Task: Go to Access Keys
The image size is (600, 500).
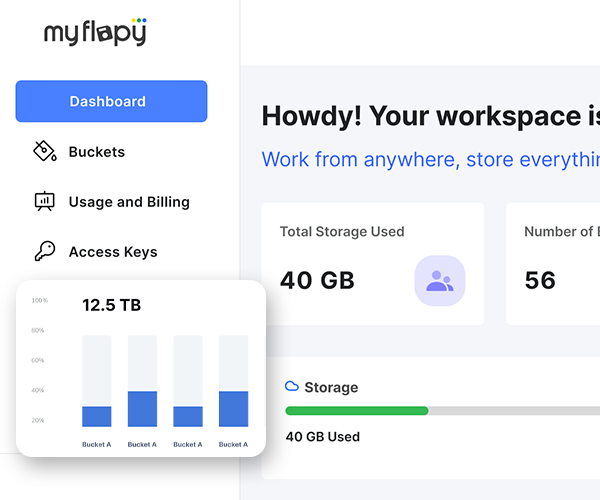Action: click(113, 252)
